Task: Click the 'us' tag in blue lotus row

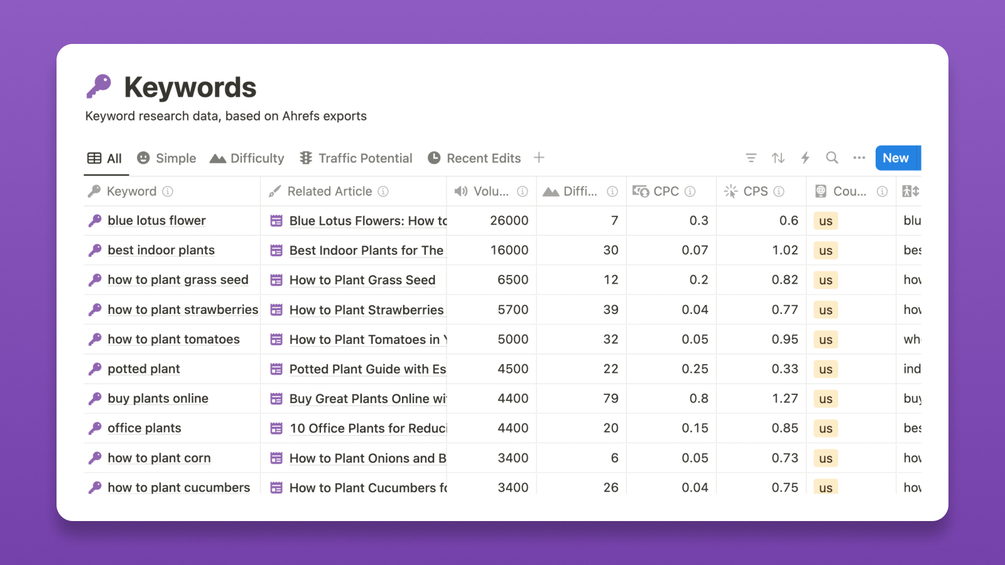Action: [826, 220]
